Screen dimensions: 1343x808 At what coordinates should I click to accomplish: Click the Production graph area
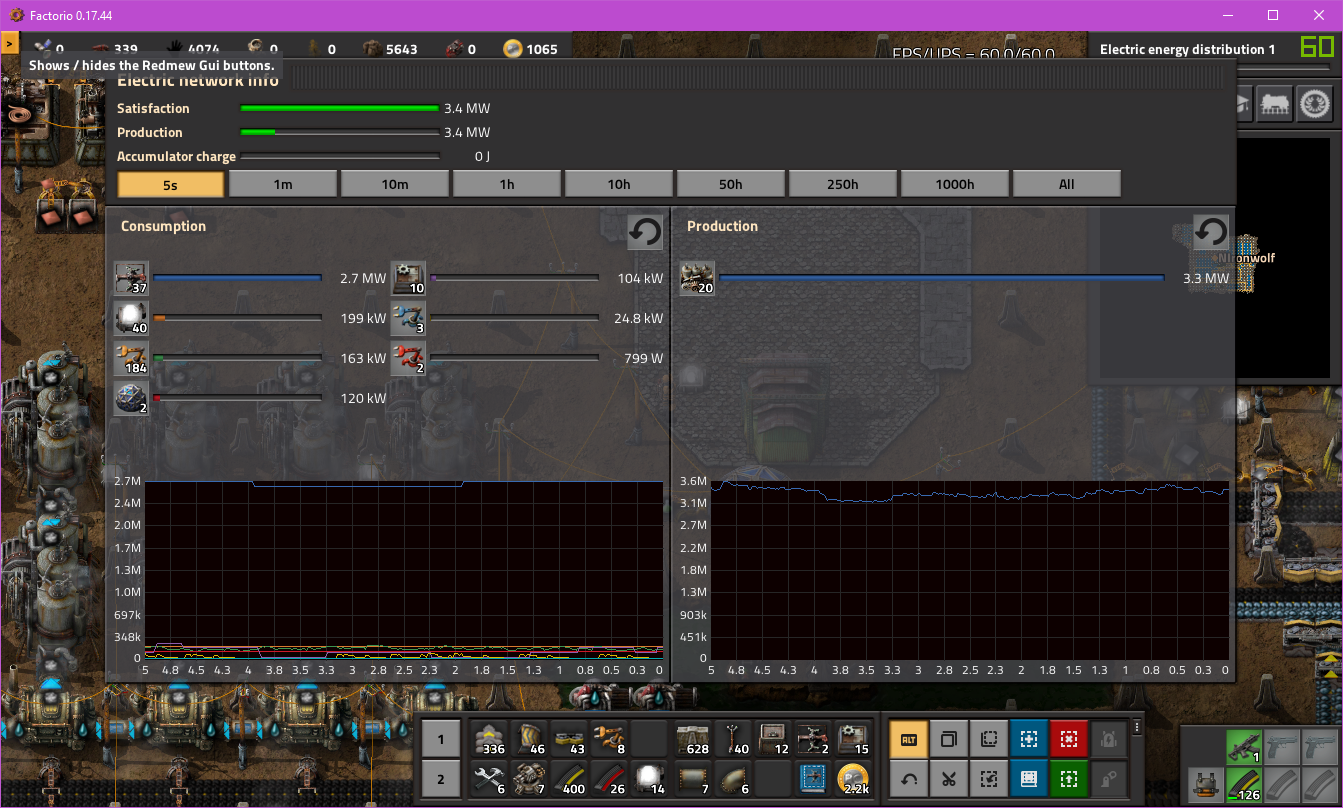coord(969,570)
